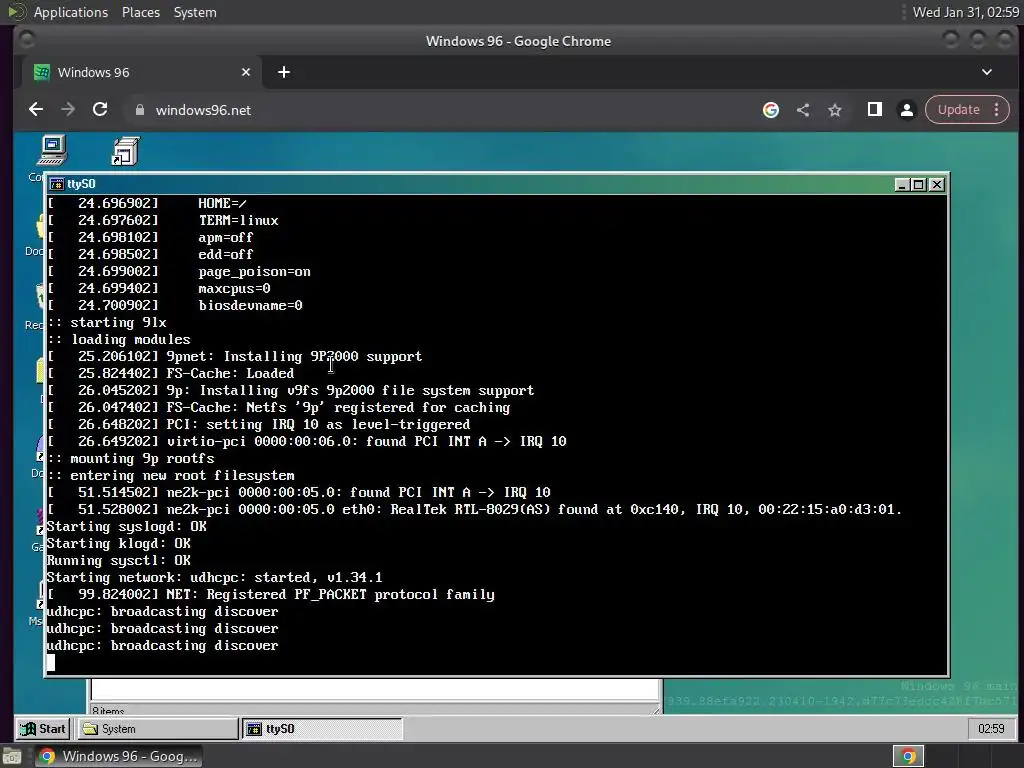Click 'Starting syslogd: OK' line
Viewport: 1024px width, 768px height.
coord(127,526)
